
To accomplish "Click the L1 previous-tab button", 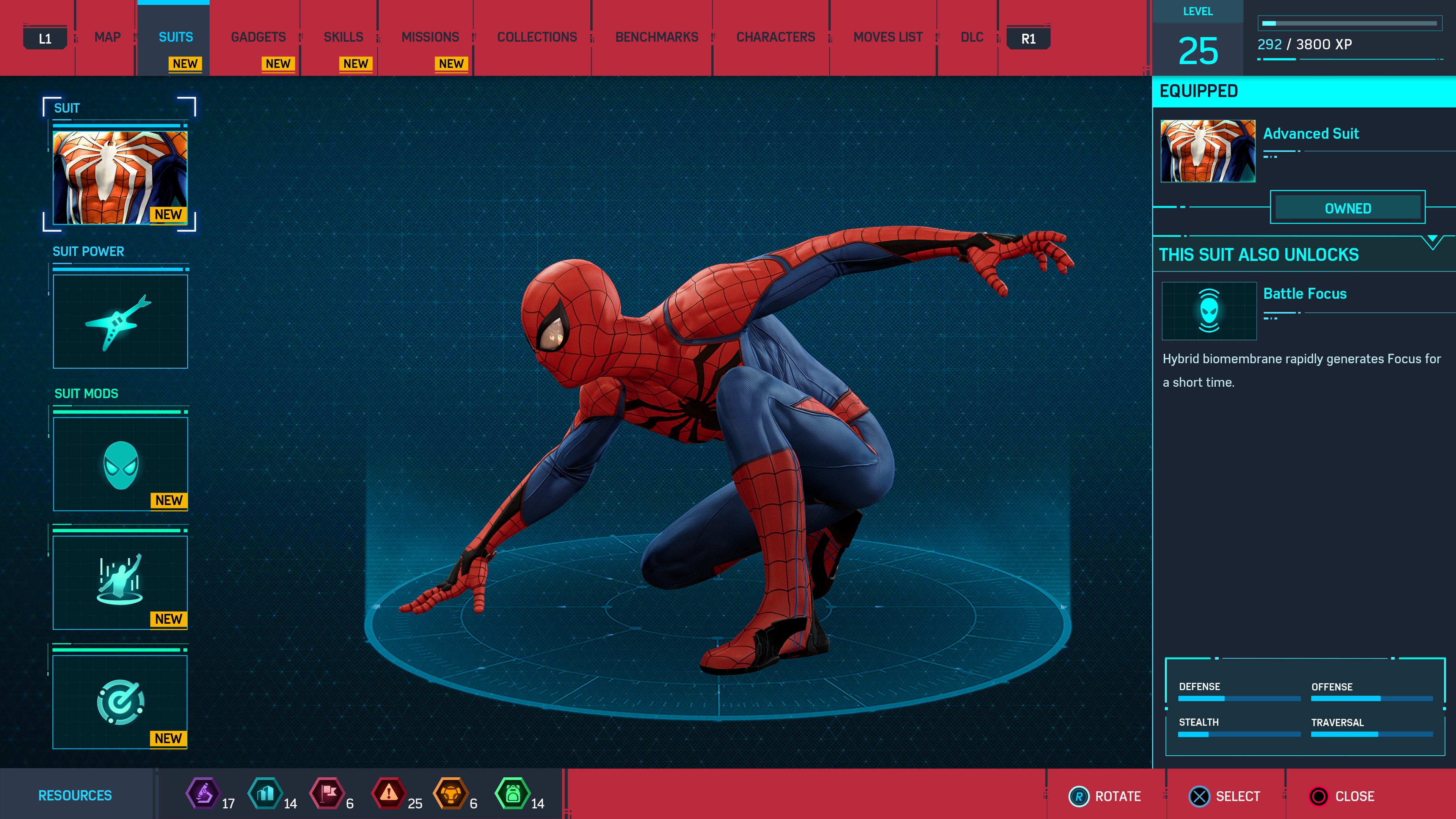I will click(x=45, y=38).
